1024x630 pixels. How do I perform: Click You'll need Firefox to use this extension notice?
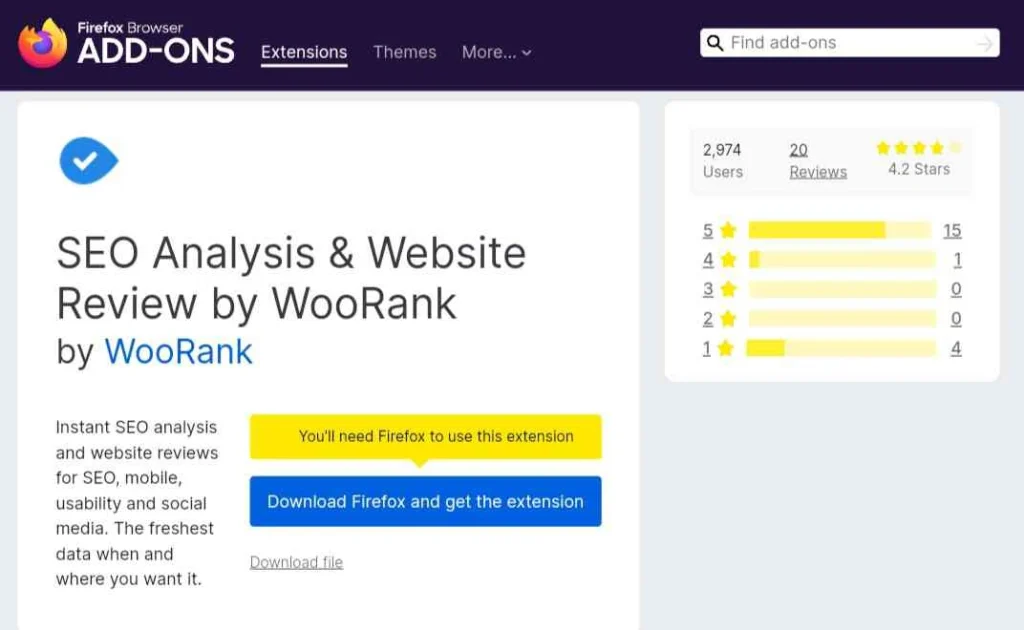tap(425, 437)
